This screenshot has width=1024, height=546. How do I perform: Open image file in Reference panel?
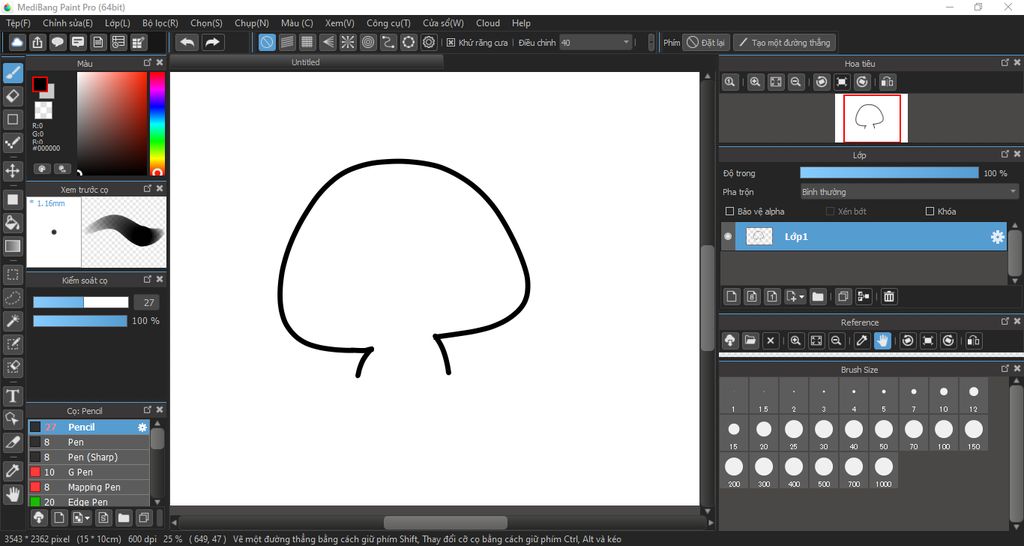[750, 341]
